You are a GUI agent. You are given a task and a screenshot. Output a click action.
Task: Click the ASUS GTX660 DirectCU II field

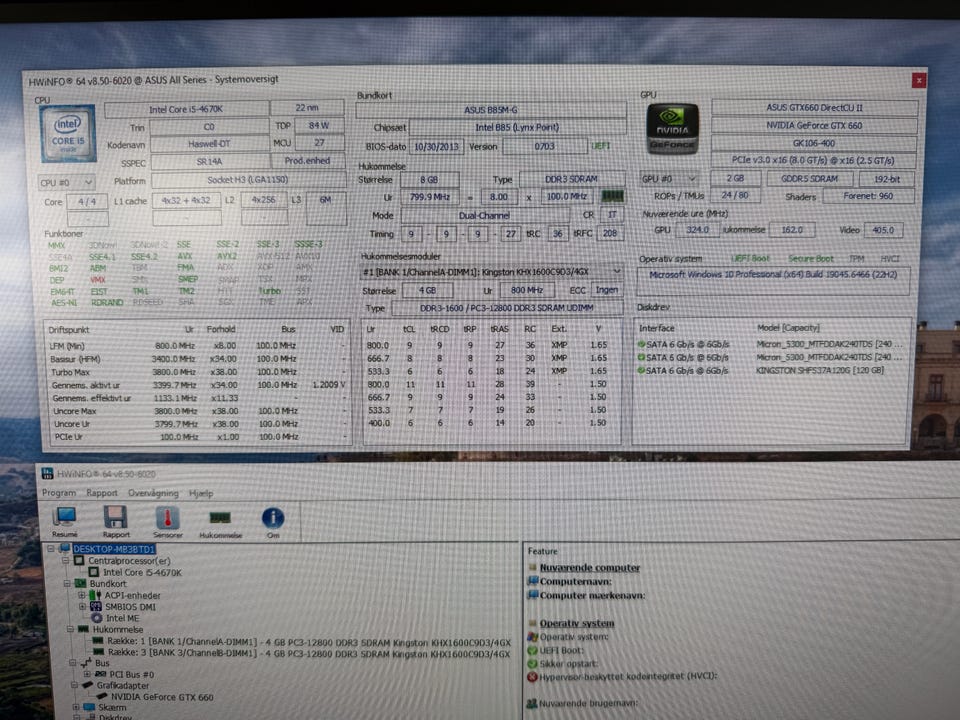click(x=814, y=108)
